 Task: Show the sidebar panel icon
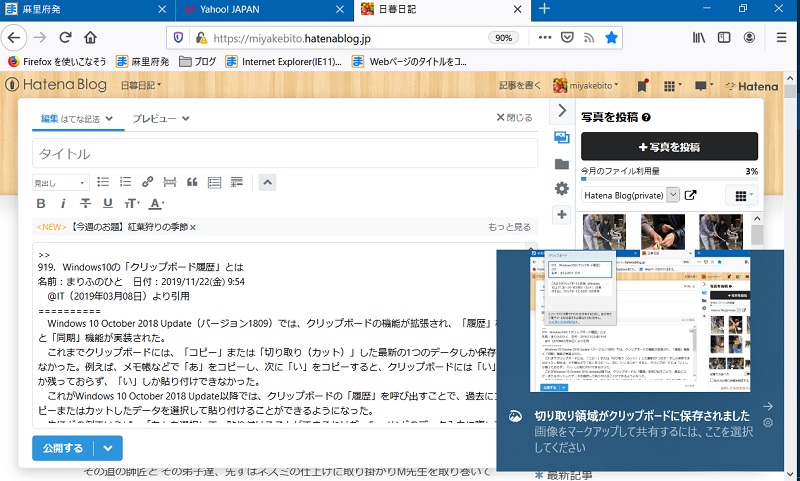(x=723, y=37)
